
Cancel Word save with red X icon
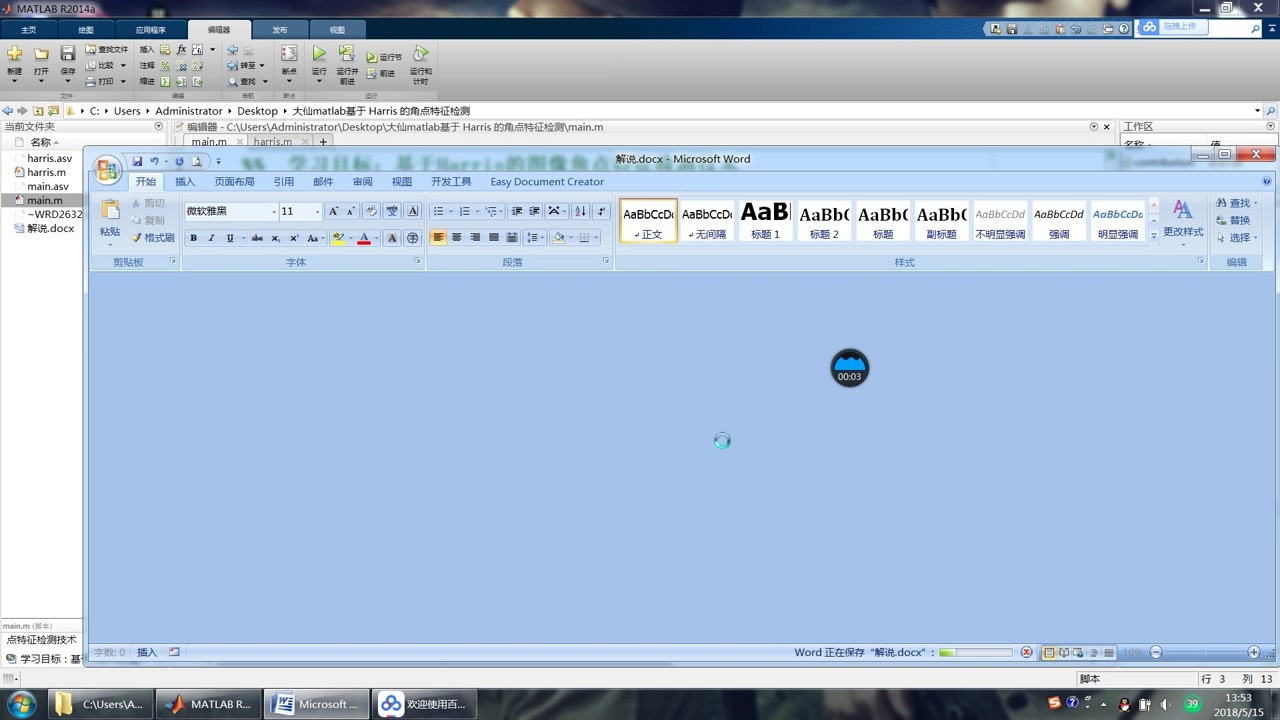tap(1026, 653)
